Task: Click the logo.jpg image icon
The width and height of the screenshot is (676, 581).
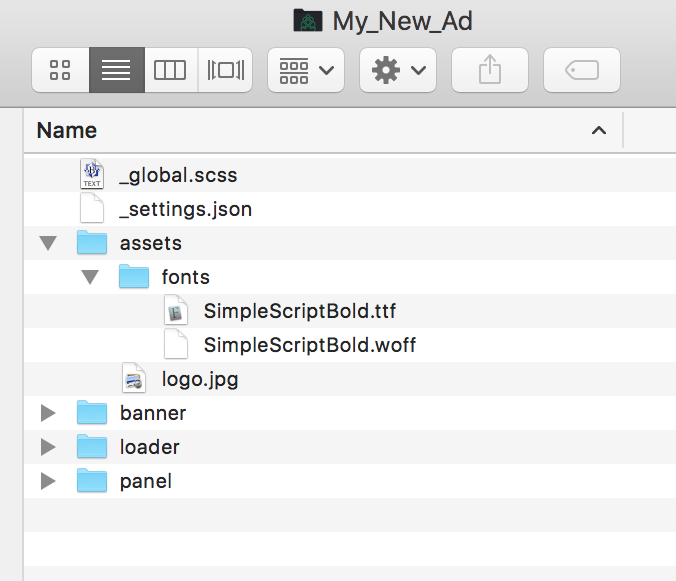Action: pyautogui.click(x=134, y=378)
